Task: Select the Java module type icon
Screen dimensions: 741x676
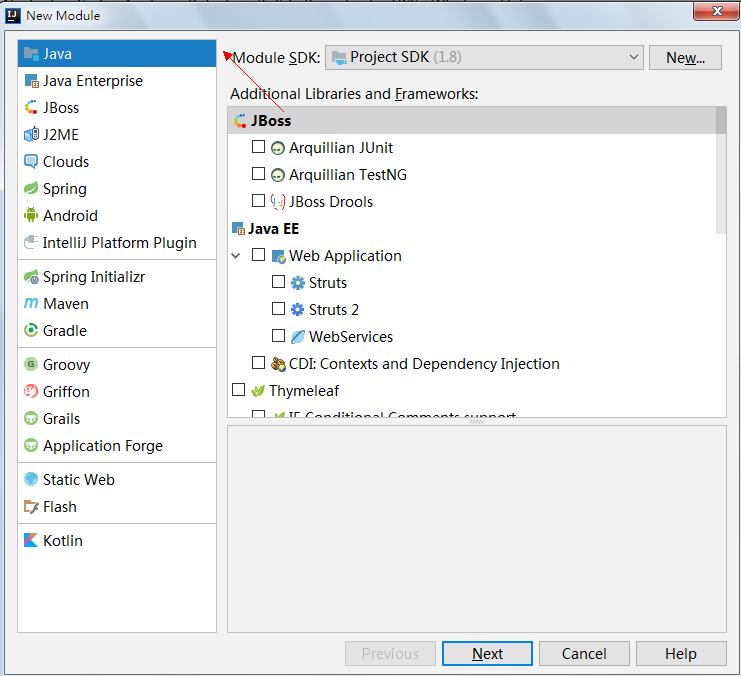Action: click(x=31, y=54)
